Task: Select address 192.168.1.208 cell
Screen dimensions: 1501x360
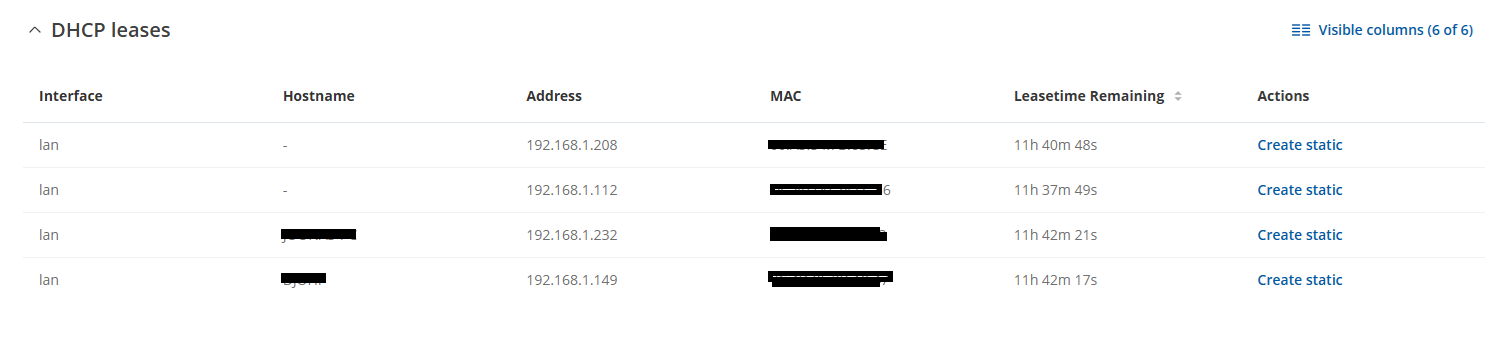Action: tap(572, 145)
